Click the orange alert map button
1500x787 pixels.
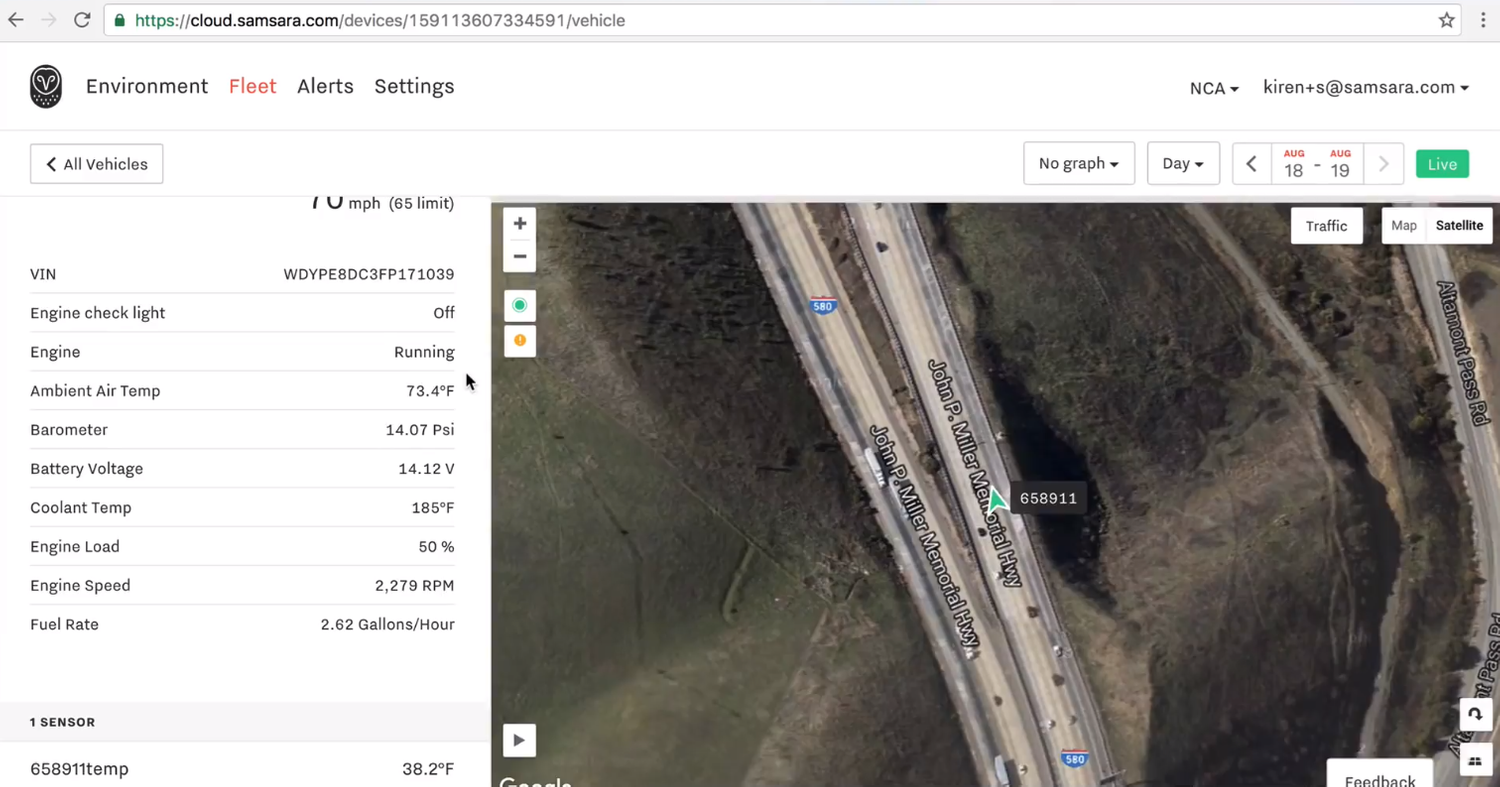(520, 341)
